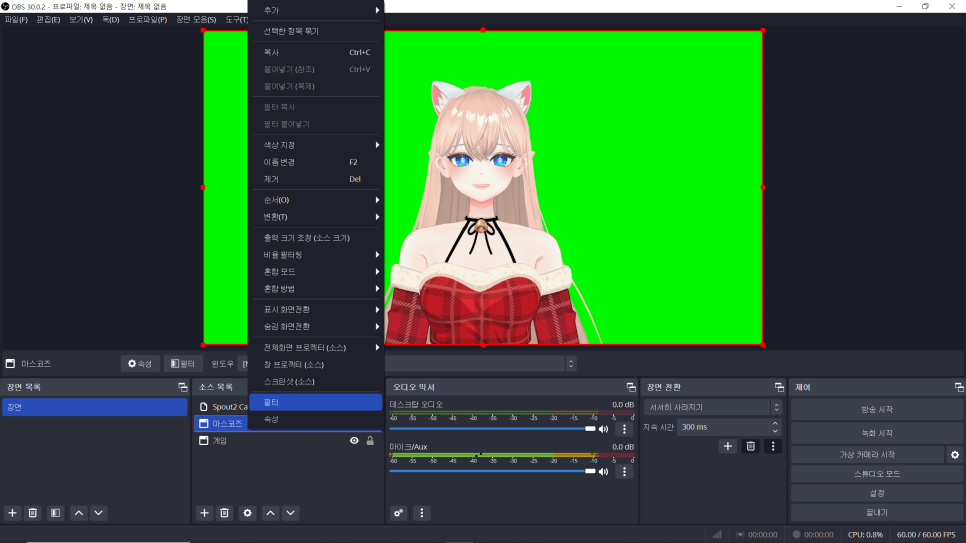Image resolution: width=966 pixels, height=543 pixels.
Task: Choose 복사 Ctrl+C in context menu
Action: click(x=316, y=52)
